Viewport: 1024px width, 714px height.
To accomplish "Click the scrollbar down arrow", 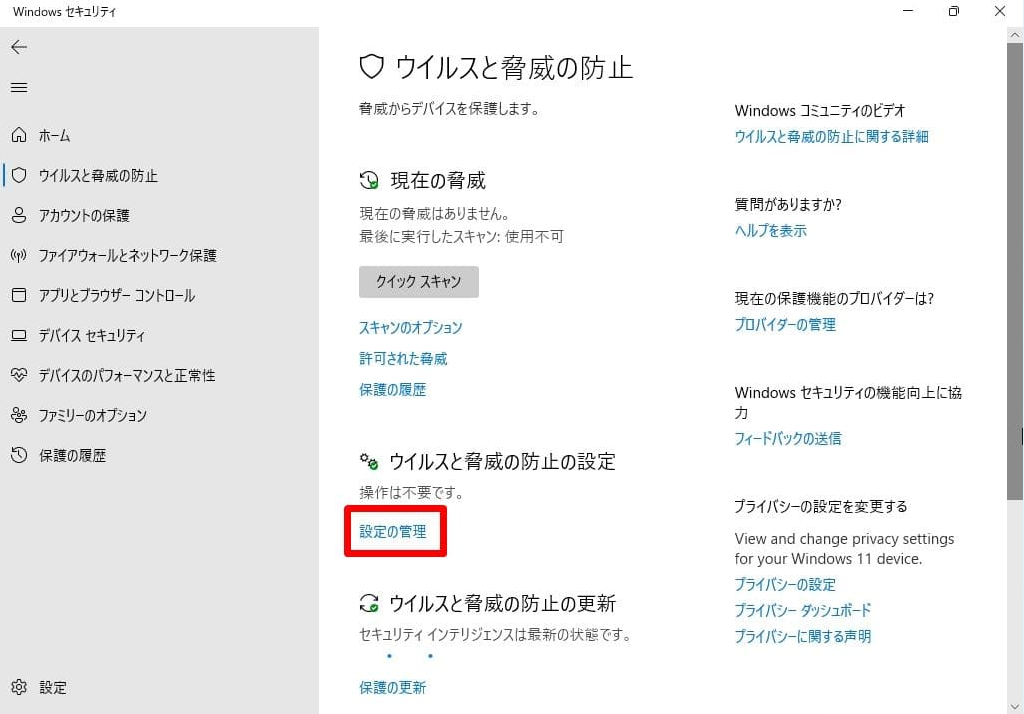I will pyautogui.click(x=1015, y=706).
